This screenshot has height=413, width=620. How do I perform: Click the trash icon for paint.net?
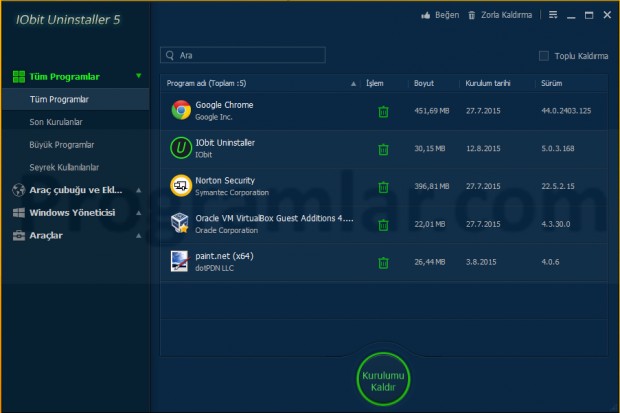click(x=383, y=263)
